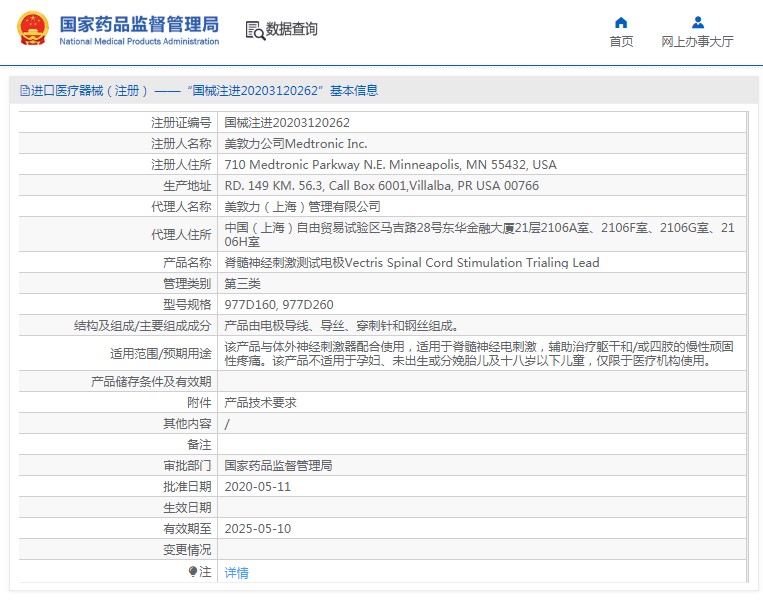
Task: Select approving department value 国家药品监督管理局
Action: pos(278,466)
